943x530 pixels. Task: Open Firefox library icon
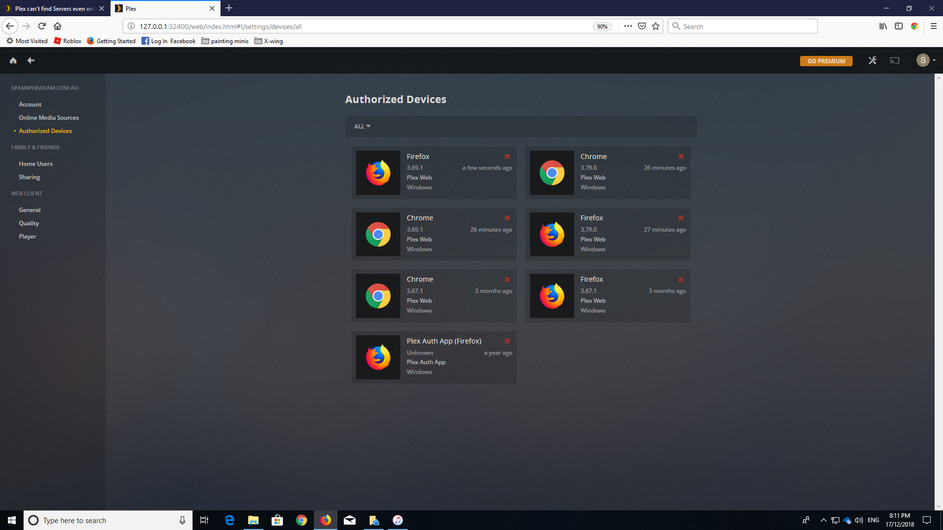(883, 26)
